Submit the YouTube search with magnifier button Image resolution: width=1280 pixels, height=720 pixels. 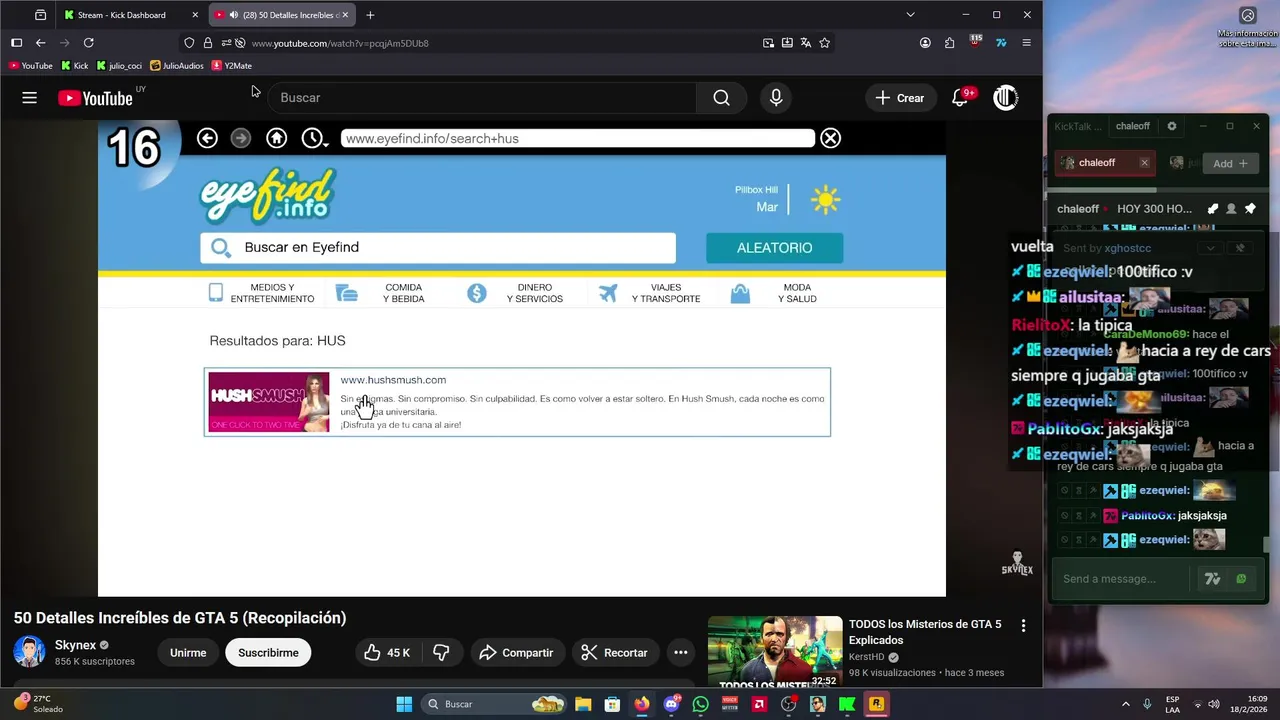[x=721, y=98]
